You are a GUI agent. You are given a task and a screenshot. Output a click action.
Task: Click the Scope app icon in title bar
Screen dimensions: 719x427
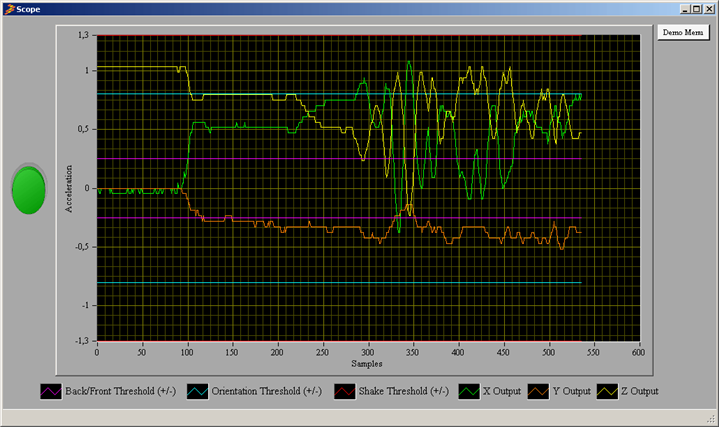9,9
